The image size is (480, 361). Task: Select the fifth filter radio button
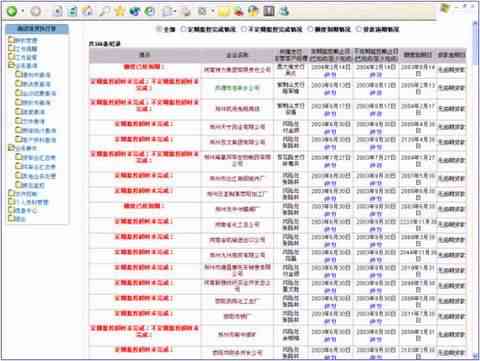tap(359, 29)
